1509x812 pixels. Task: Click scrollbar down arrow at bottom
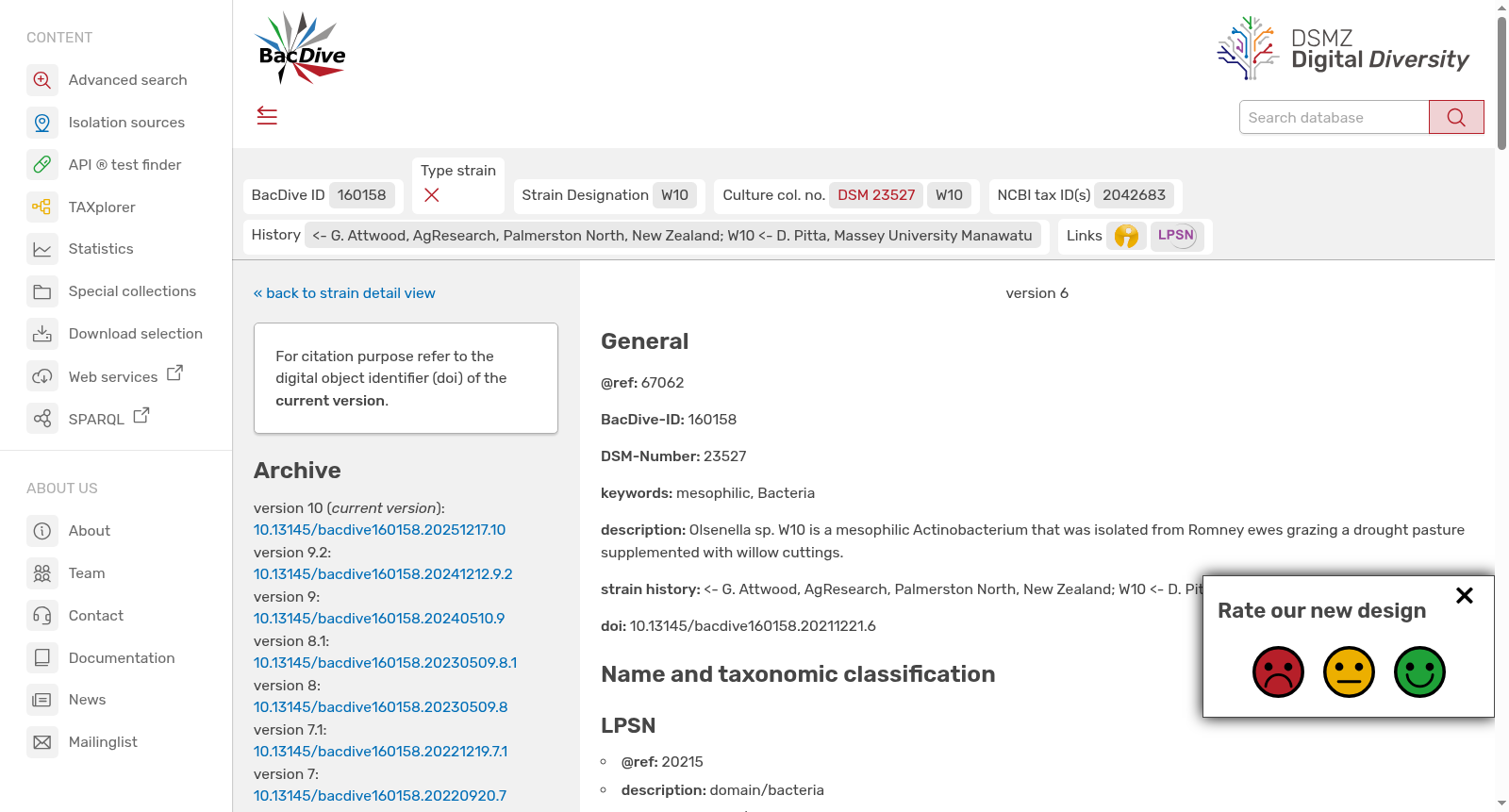pyautogui.click(x=1501, y=804)
